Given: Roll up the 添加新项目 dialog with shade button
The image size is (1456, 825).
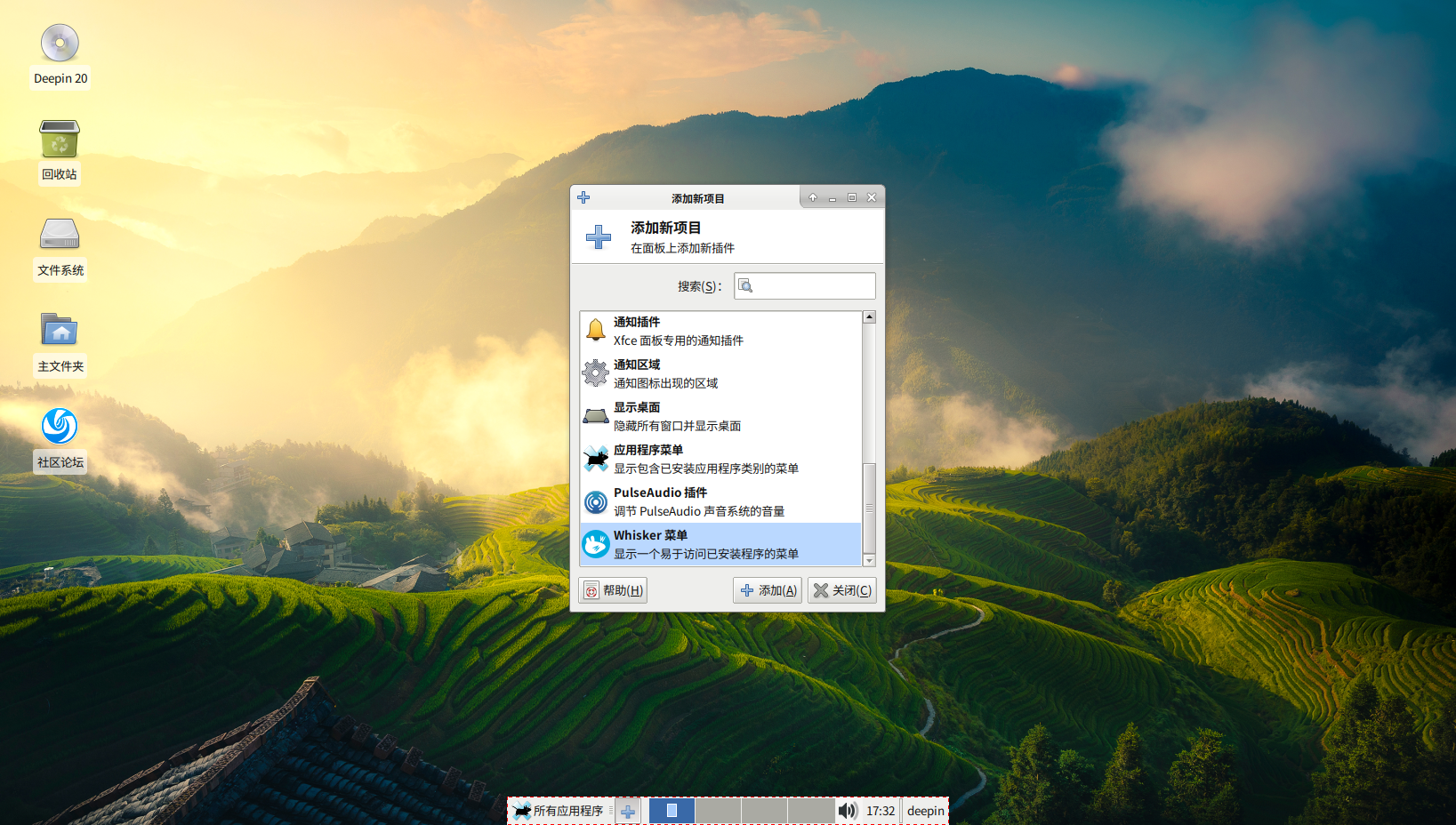Looking at the screenshot, I should 813,197.
